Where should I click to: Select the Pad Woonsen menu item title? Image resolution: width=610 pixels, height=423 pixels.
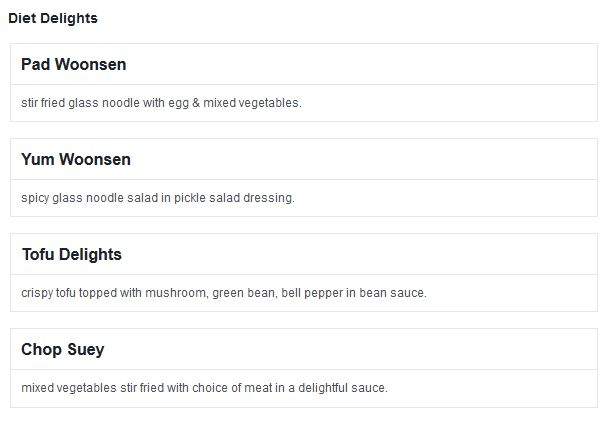pyautogui.click(x=74, y=65)
